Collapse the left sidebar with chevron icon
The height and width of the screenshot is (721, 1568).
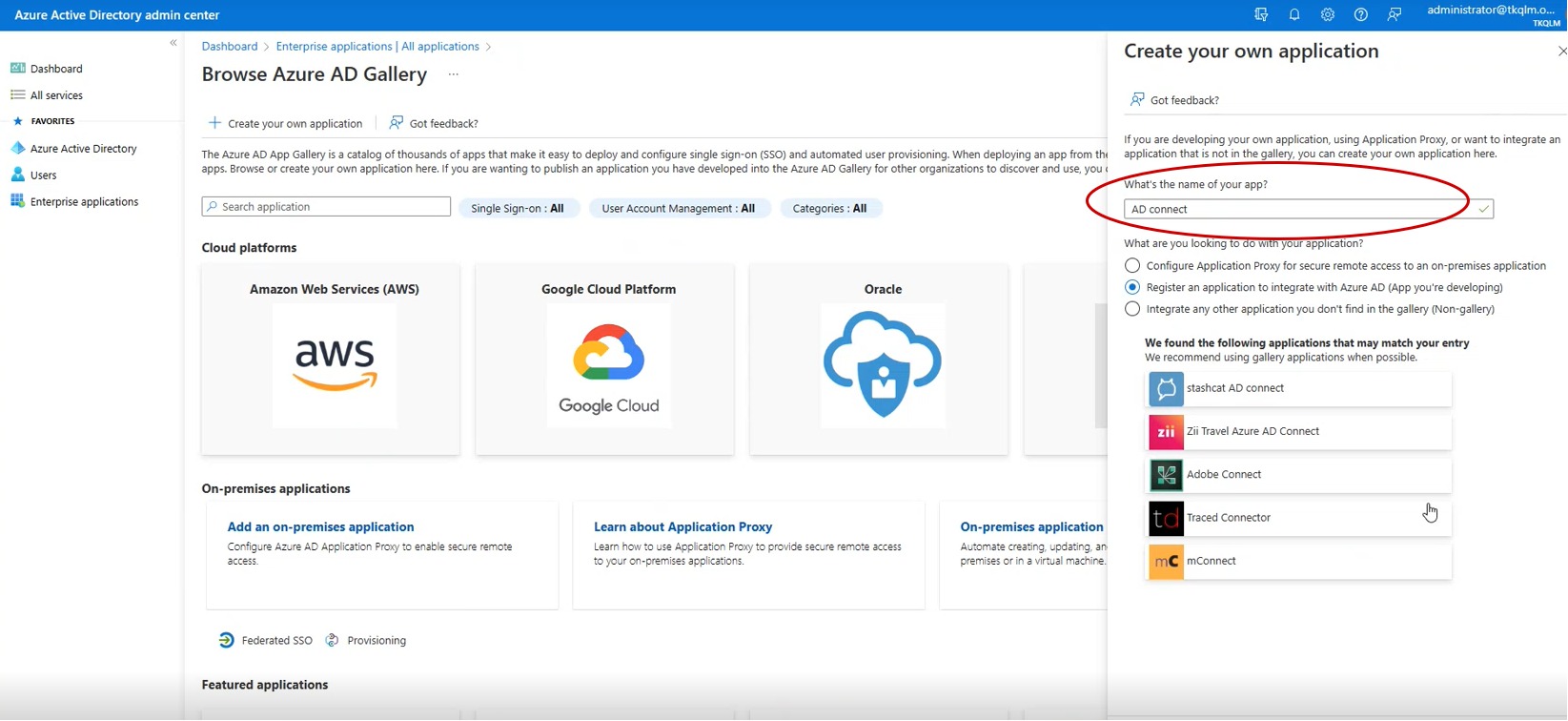(x=173, y=43)
